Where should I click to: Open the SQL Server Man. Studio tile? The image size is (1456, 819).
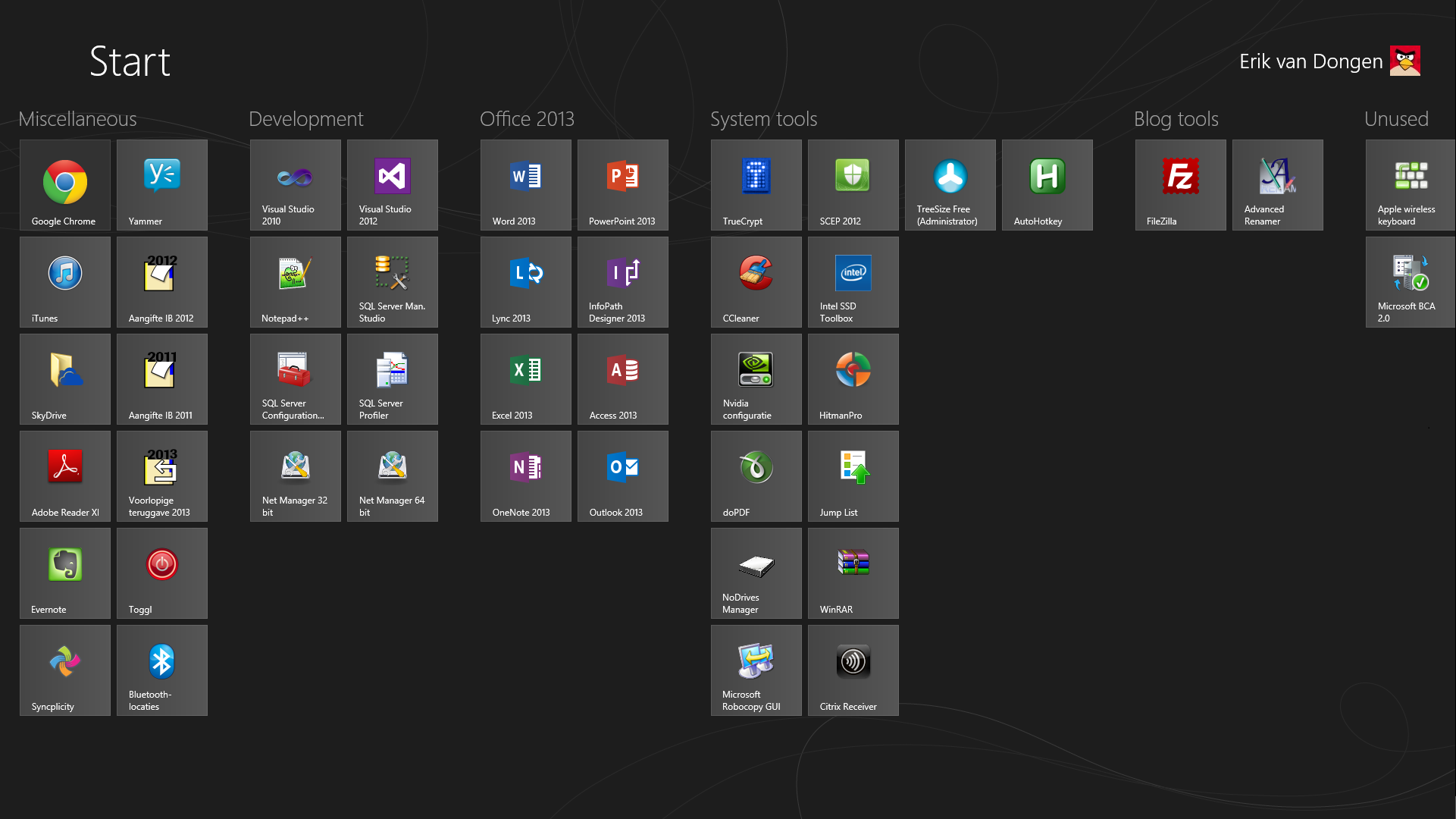pyautogui.click(x=393, y=282)
